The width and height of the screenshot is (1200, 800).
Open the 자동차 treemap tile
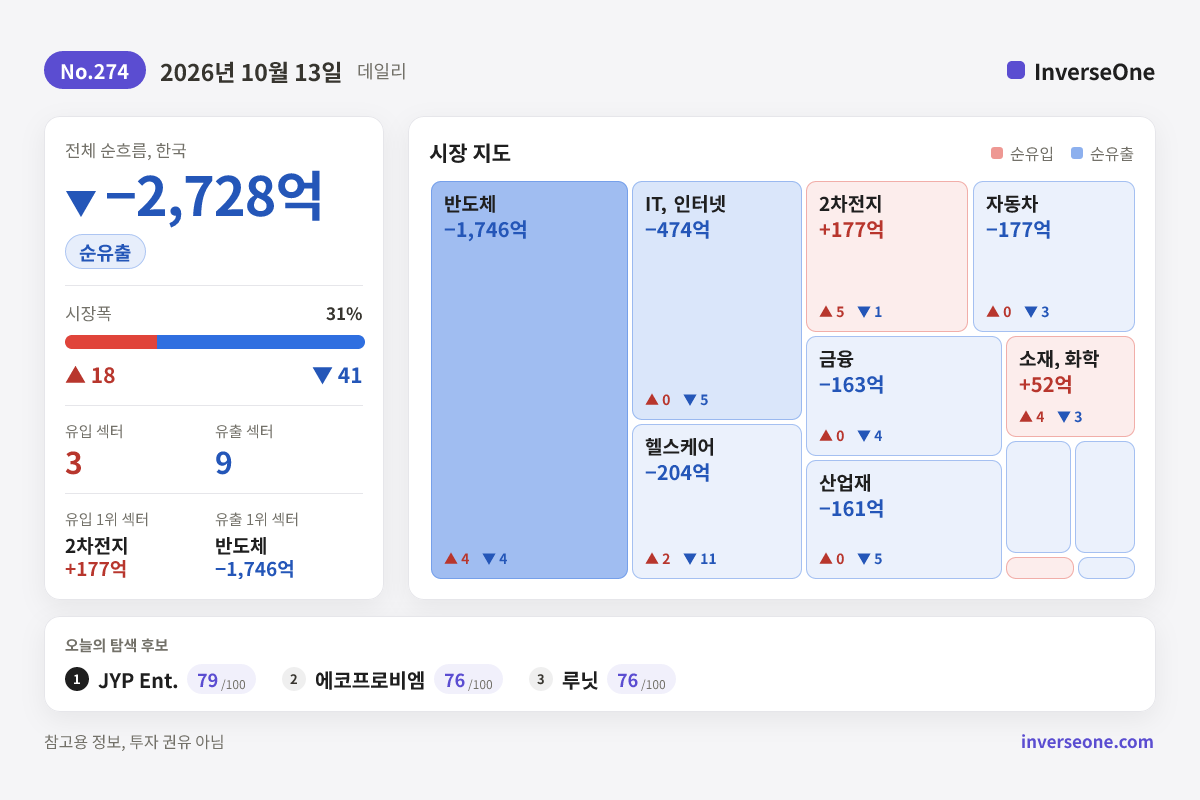click(x=1054, y=256)
